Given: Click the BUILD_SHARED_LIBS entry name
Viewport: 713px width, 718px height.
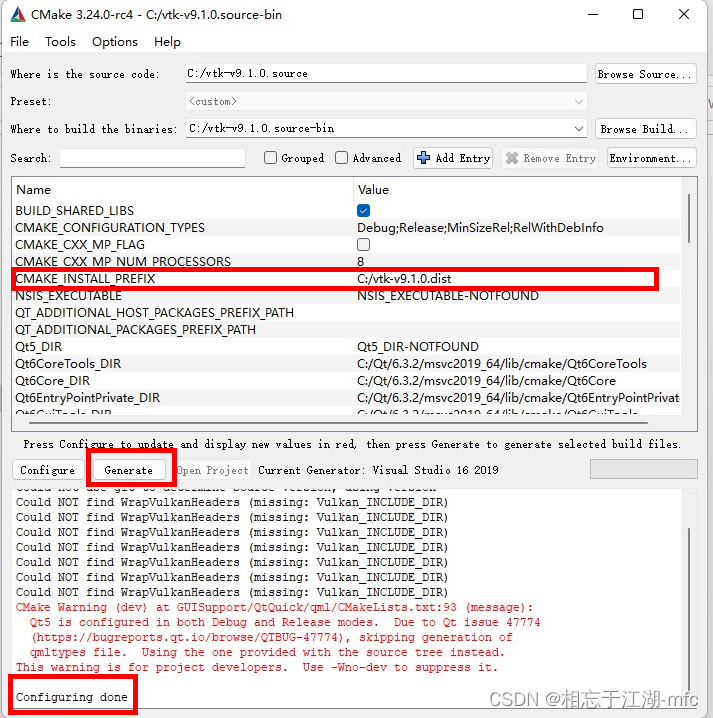Looking at the screenshot, I should coord(75,211).
